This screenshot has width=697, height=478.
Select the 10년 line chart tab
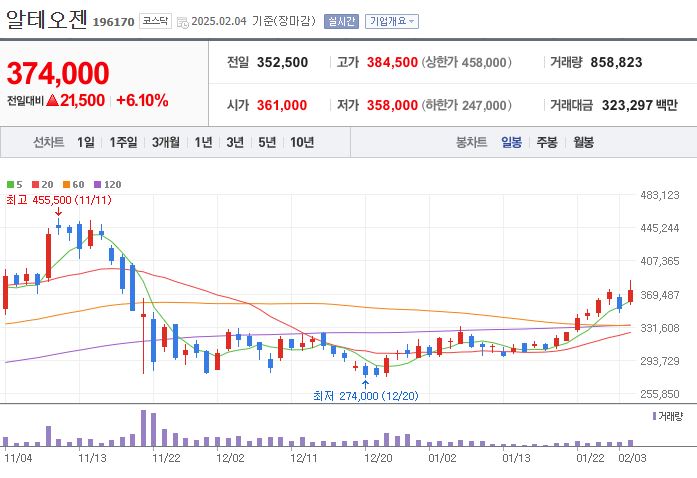pyautogui.click(x=302, y=142)
